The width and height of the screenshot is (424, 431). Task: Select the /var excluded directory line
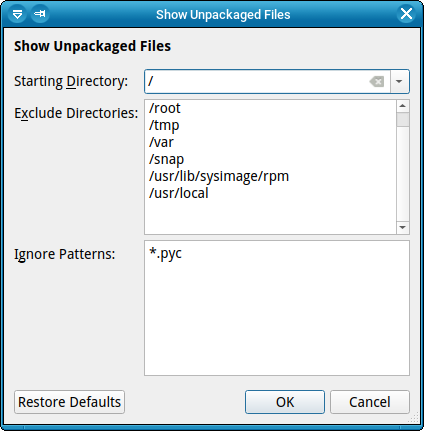tap(161, 142)
